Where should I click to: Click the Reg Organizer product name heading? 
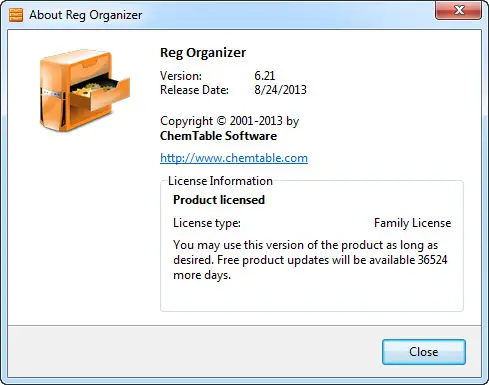[203, 53]
